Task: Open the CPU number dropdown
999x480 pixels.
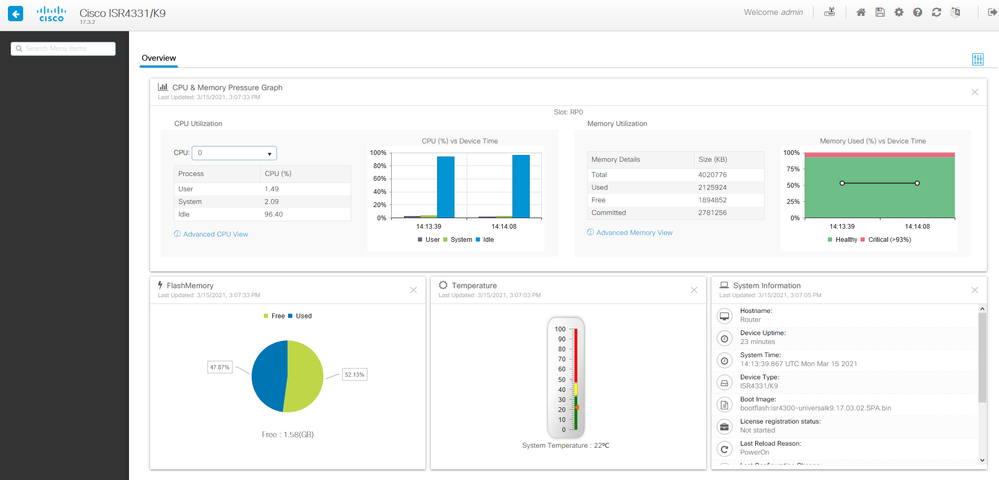Action: 234,153
